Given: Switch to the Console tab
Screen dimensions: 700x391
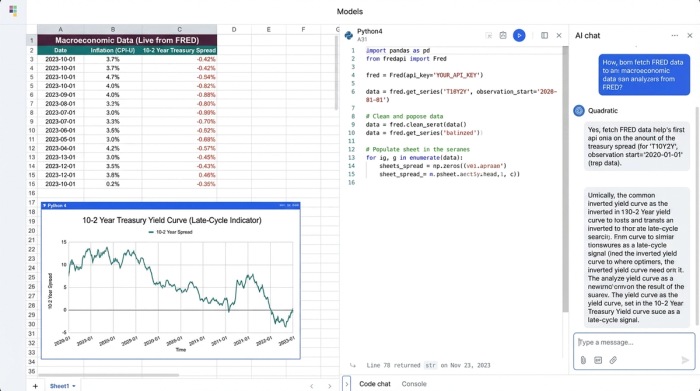Looking at the screenshot, I should coord(414,384).
